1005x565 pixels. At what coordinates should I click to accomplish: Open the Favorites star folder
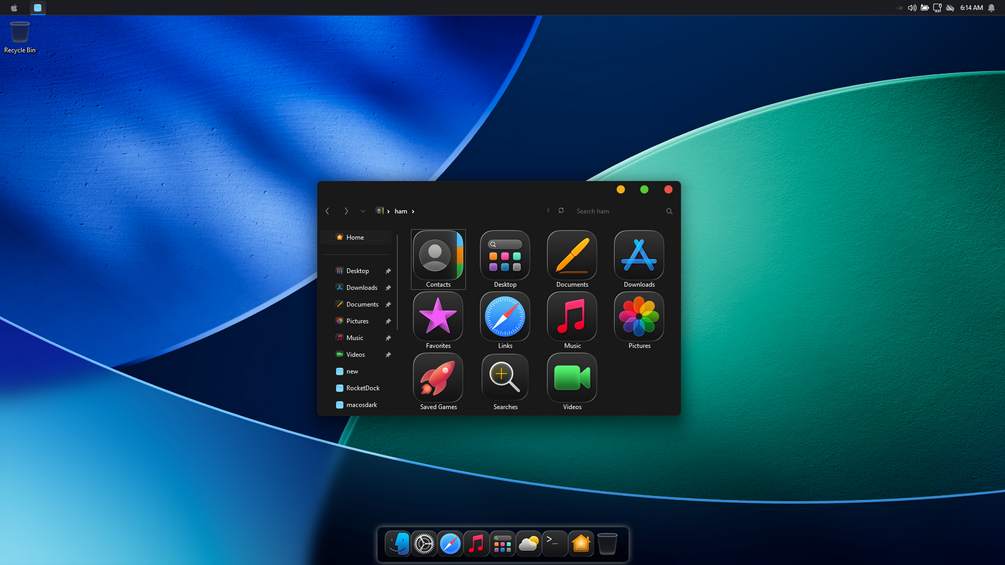pos(438,320)
